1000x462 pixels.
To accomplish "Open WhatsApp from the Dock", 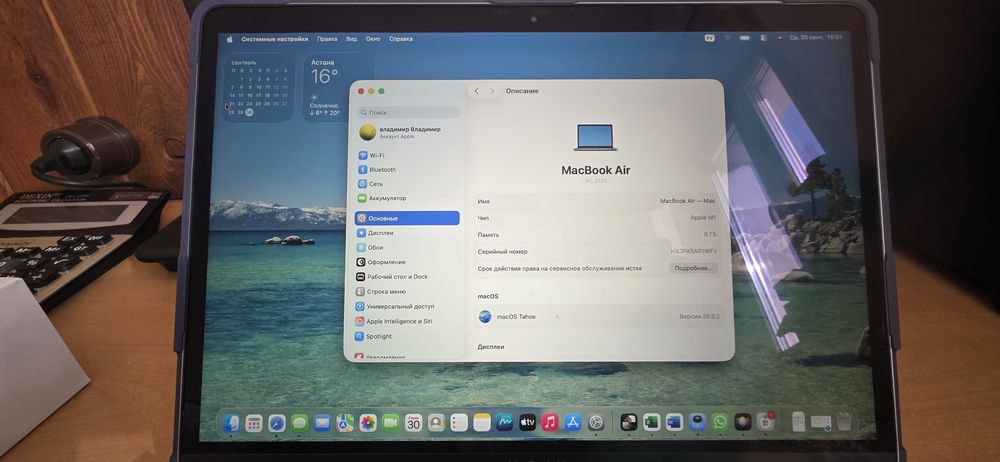I will (x=720, y=422).
